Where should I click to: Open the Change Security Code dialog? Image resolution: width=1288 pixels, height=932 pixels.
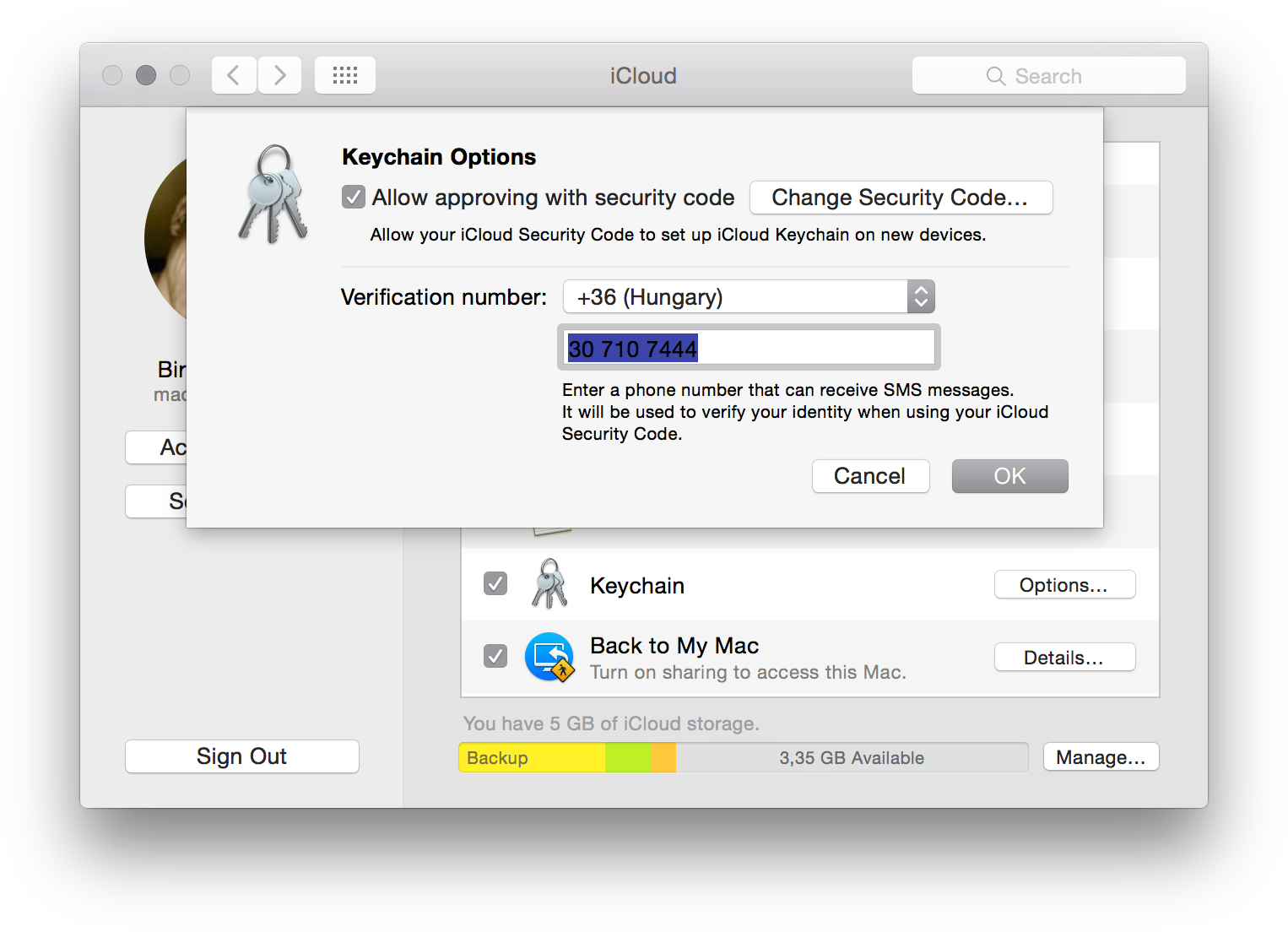(x=901, y=197)
